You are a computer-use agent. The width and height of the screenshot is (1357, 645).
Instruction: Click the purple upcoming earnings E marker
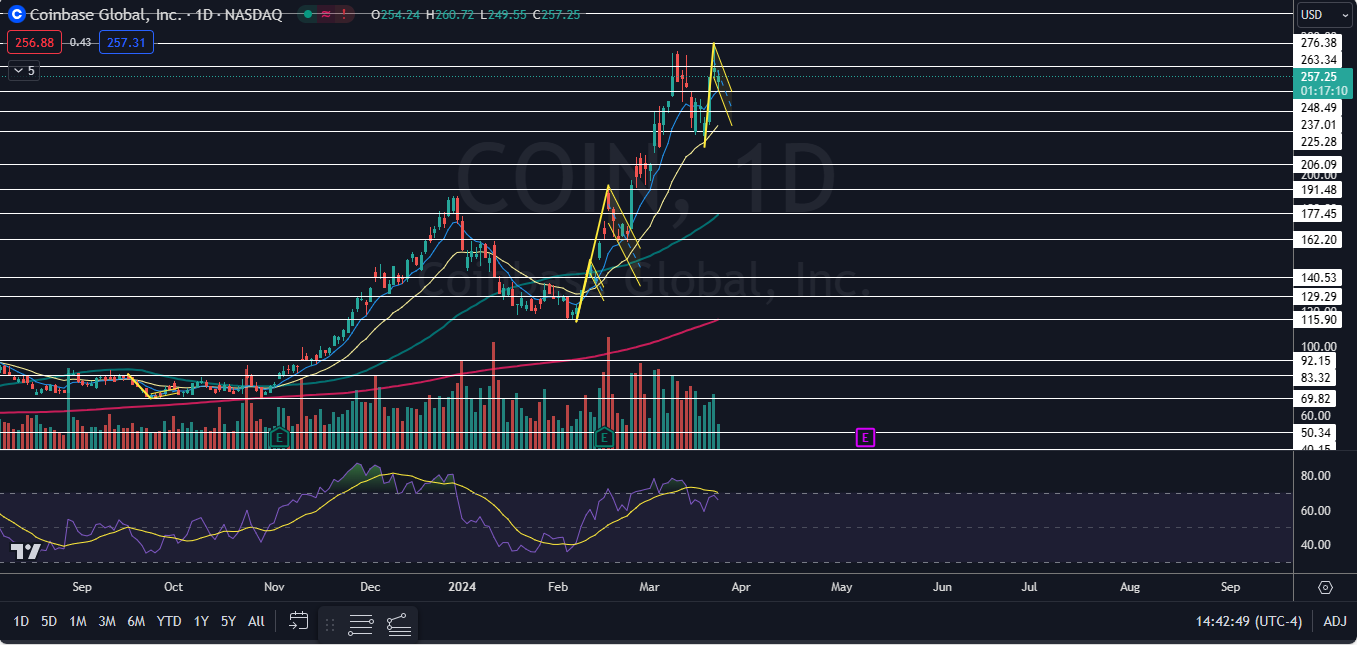pyautogui.click(x=866, y=437)
